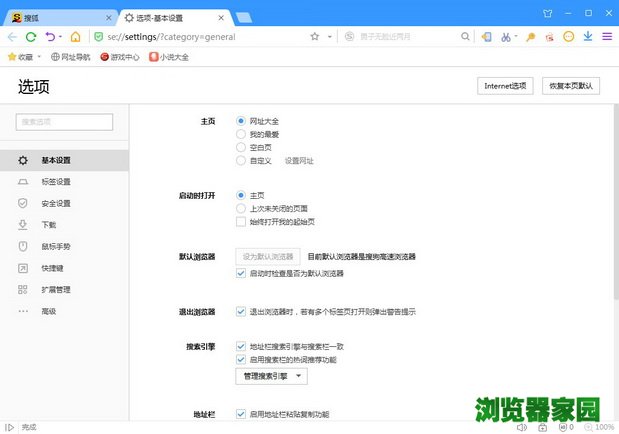Viewport: 619px width, 434px height.
Task: Go to the browser home page icon
Action: tap(75, 37)
